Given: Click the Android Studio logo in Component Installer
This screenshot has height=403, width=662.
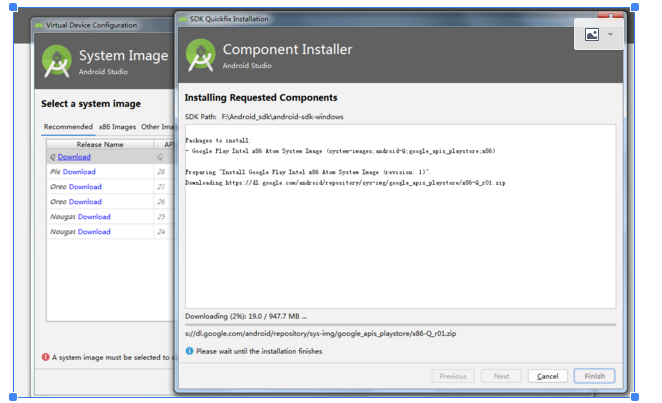Looking at the screenshot, I should pyautogui.click(x=201, y=55).
